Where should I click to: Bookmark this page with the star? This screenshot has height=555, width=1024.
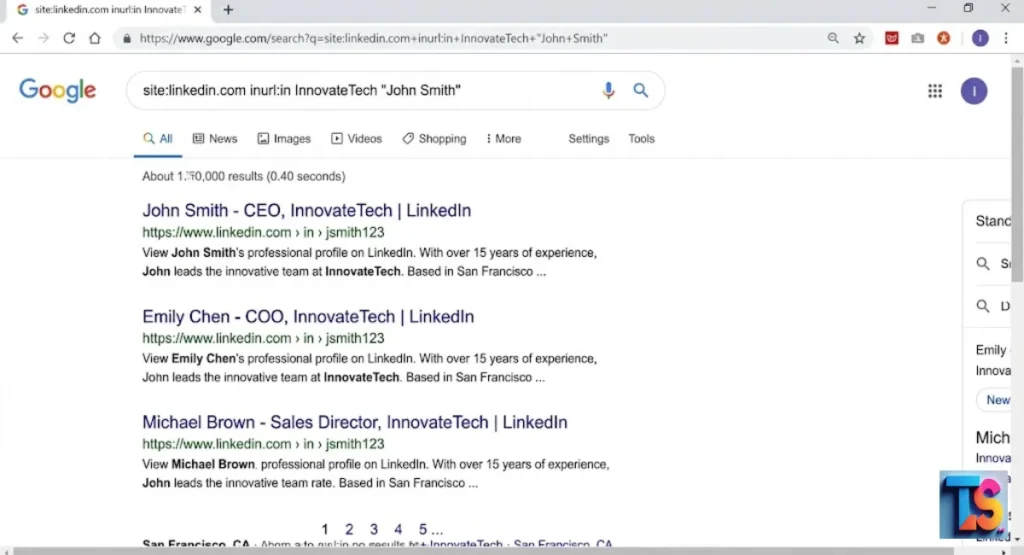click(x=859, y=38)
